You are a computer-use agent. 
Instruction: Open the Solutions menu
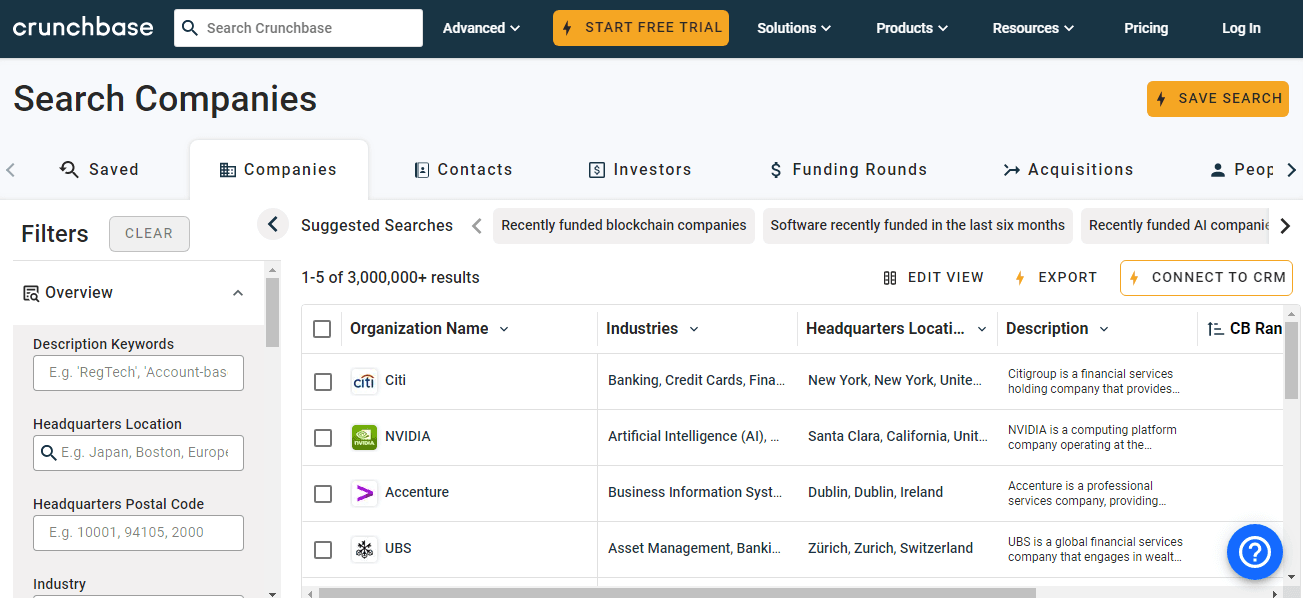click(794, 28)
